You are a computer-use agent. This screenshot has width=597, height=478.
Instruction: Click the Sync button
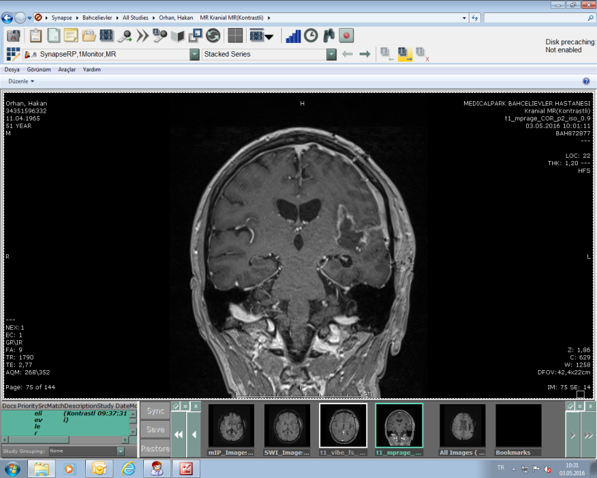click(x=155, y=411)
